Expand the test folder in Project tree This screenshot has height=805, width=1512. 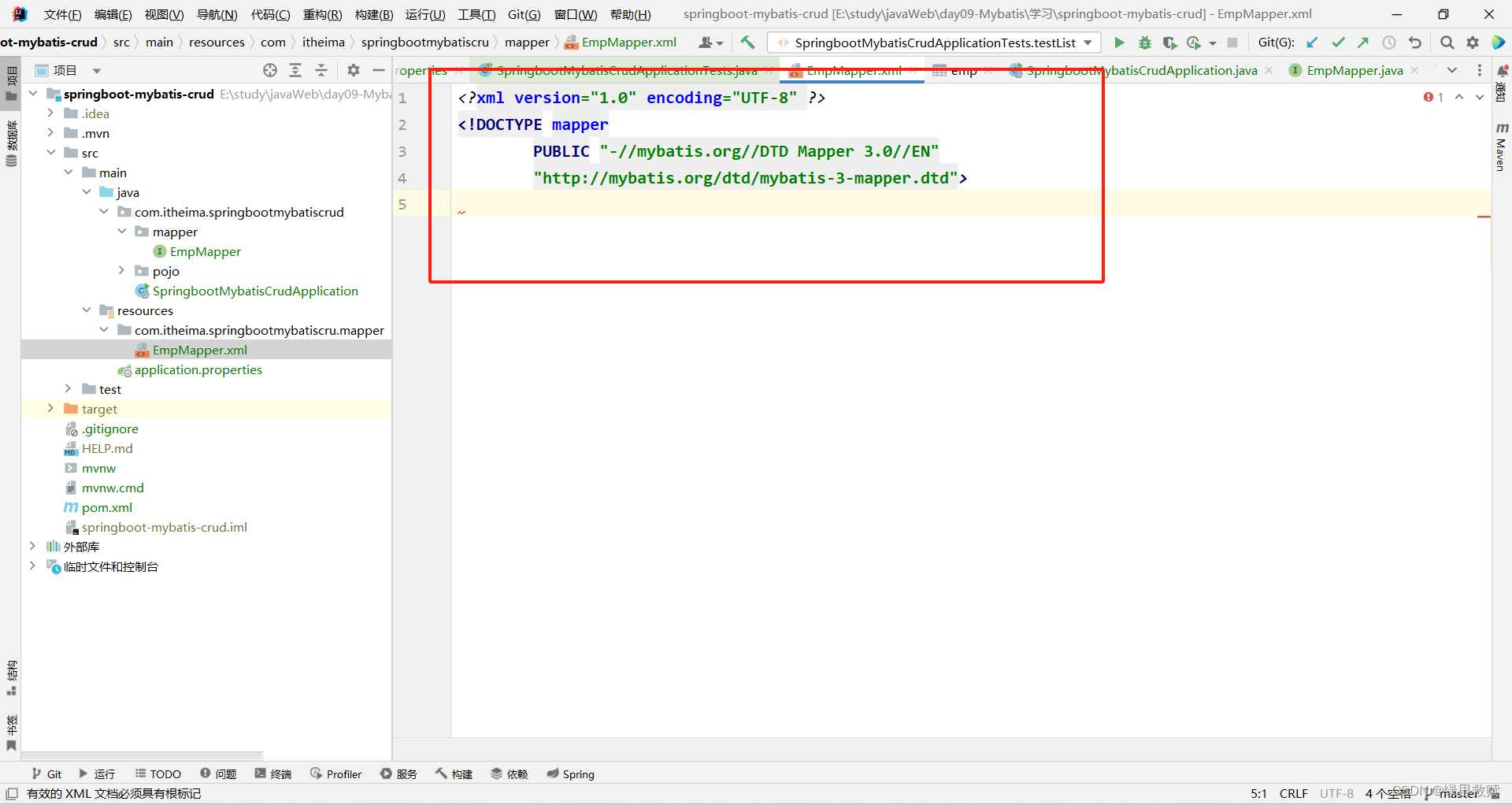[x=68, y=388]
